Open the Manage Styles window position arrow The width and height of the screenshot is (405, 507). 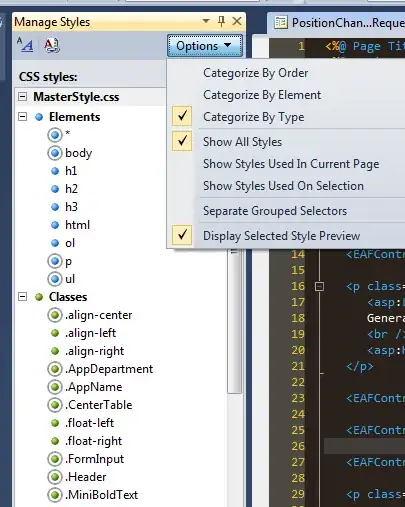(206, 21)
